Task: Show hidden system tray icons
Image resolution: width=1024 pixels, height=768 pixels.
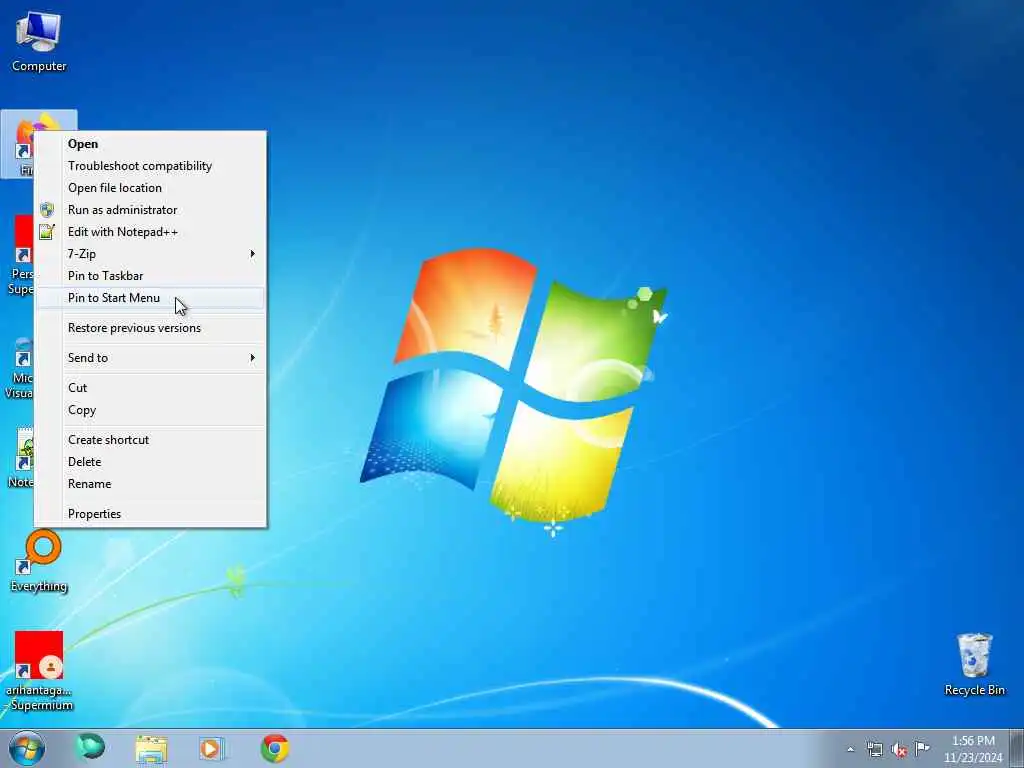Action: (850, 749)
